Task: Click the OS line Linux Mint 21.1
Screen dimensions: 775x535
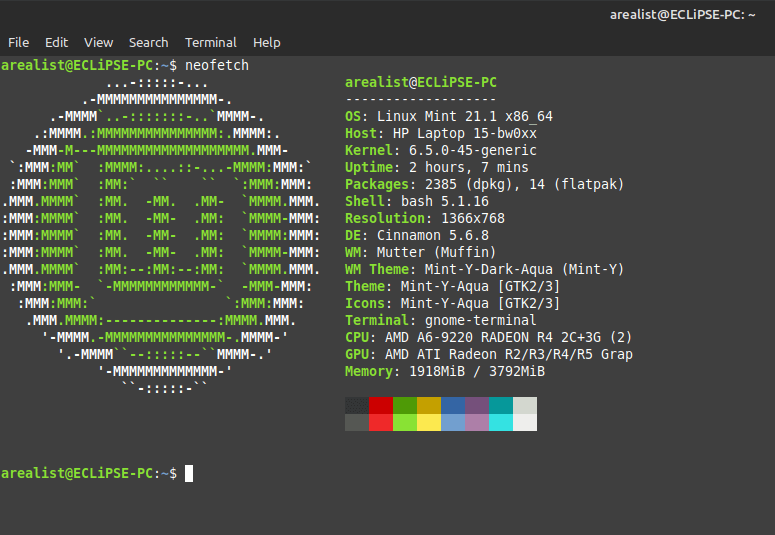Action: (x=449, y=117)
